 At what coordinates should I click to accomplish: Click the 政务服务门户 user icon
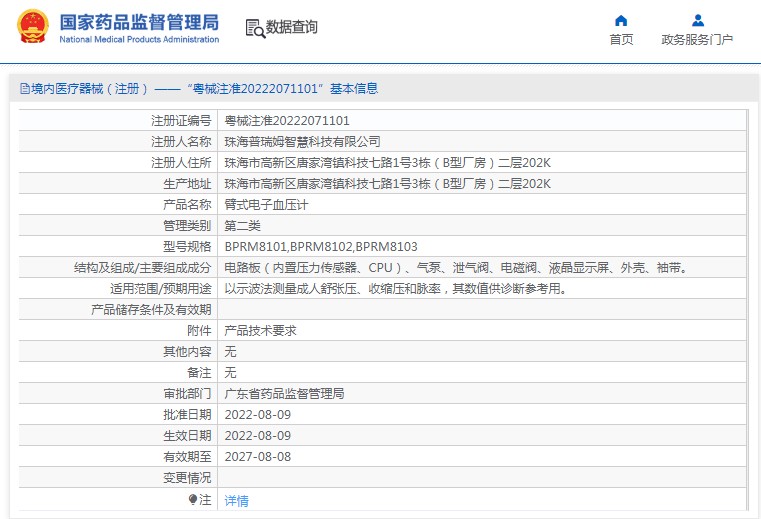tap(698, 20)
